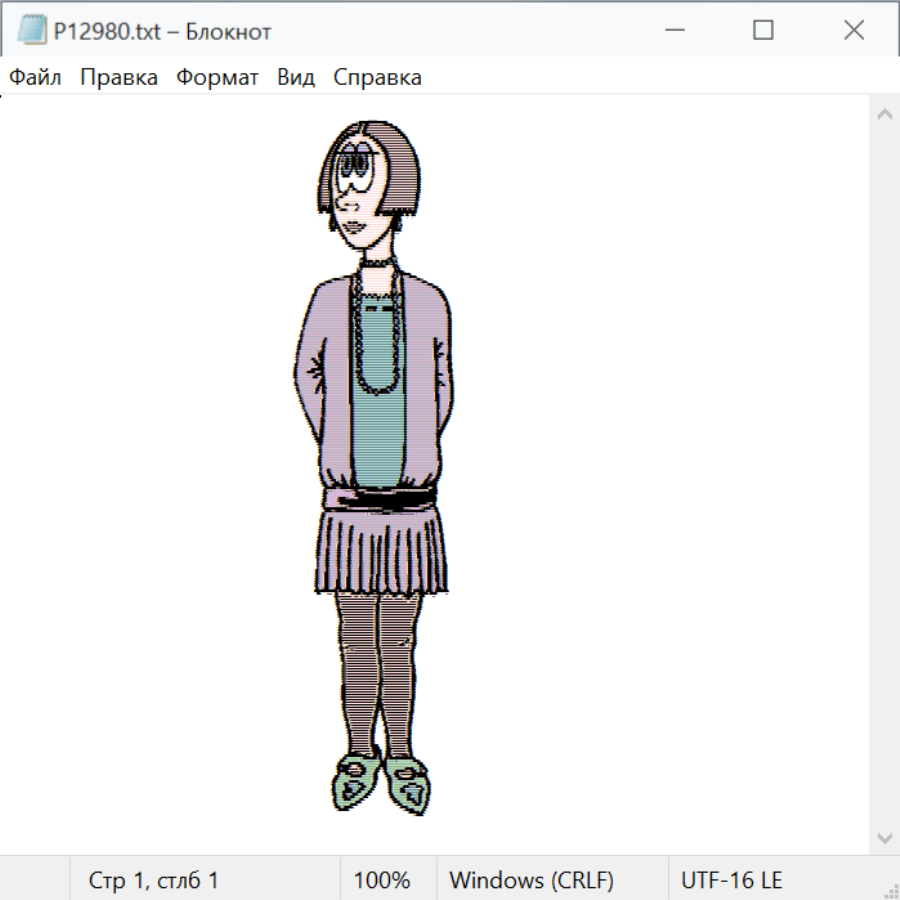This screenshot has width=900, height=900.
Task: Open the Файл menu
Action: point(35,78)
